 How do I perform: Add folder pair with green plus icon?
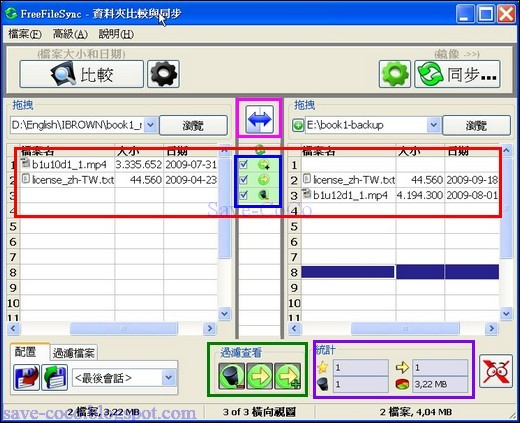[x=298, y=125]
